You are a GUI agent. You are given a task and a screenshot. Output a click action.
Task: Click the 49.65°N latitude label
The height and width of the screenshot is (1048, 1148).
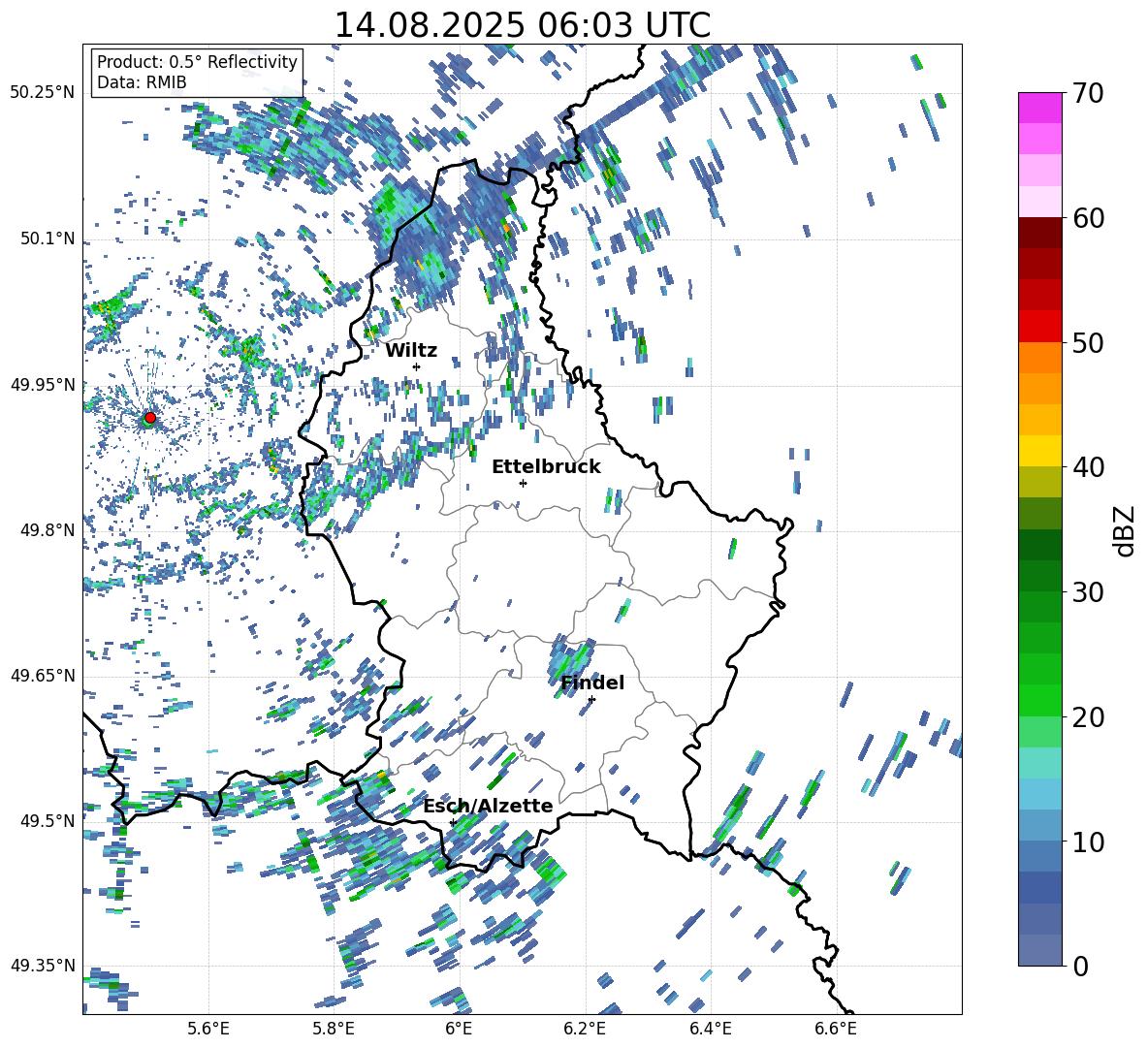(x=43, y=675)
